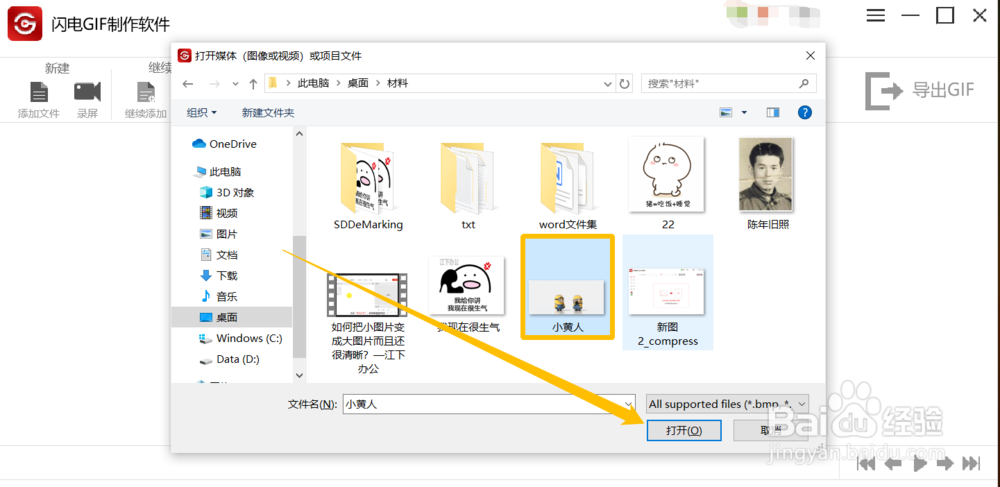Screen dimensions: 1000x487
Task: Select 文档 in the navigation pane
Action: tap(218, 255)
